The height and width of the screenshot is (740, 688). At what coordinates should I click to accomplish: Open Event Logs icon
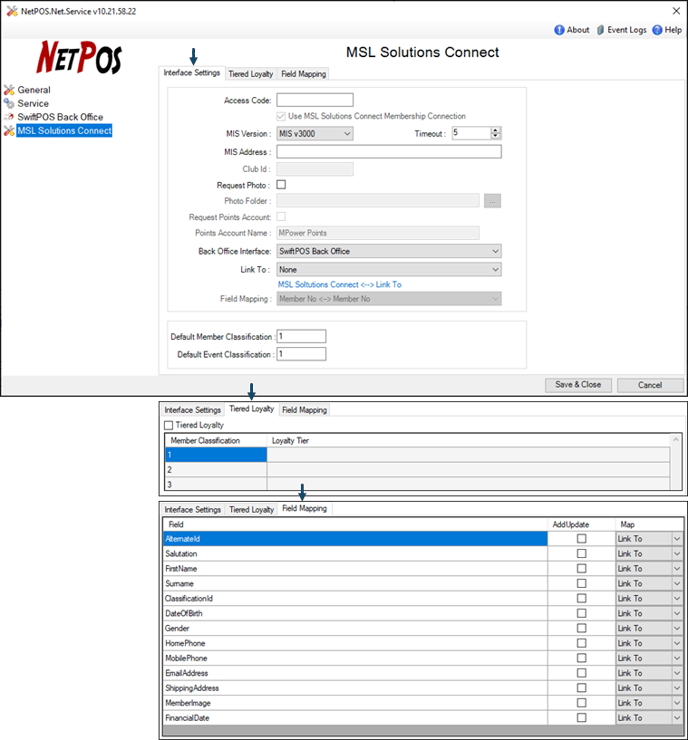600,30
